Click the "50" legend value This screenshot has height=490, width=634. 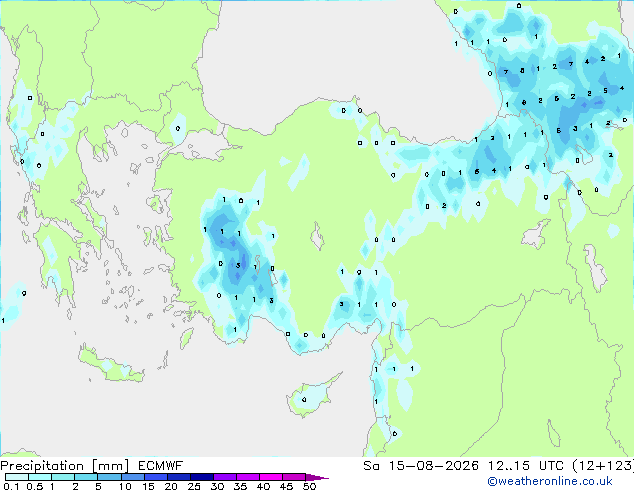pyautogui.click(x=309, y=486)
